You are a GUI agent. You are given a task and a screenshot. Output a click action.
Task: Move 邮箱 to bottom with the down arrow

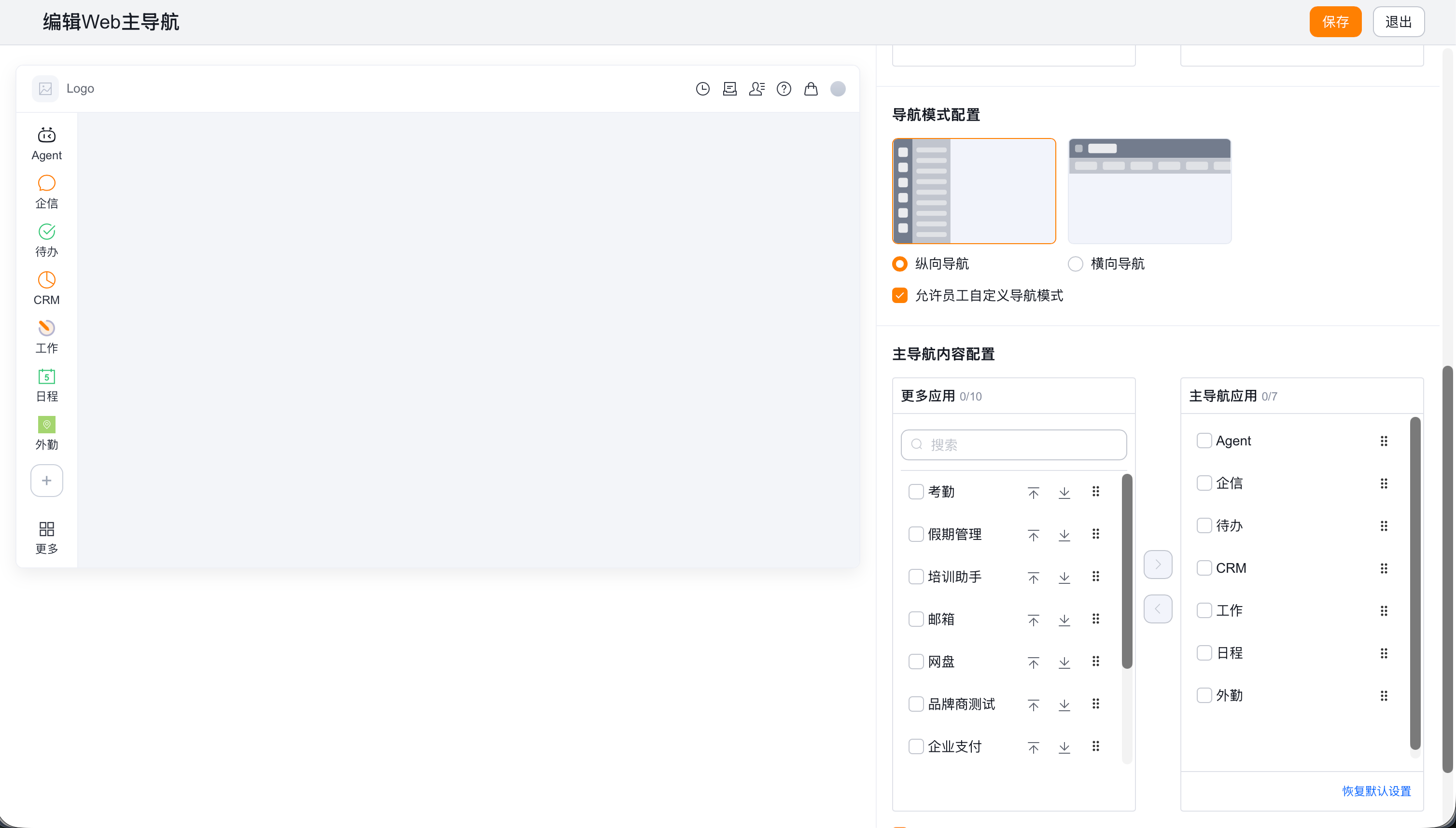(1064, 619)
